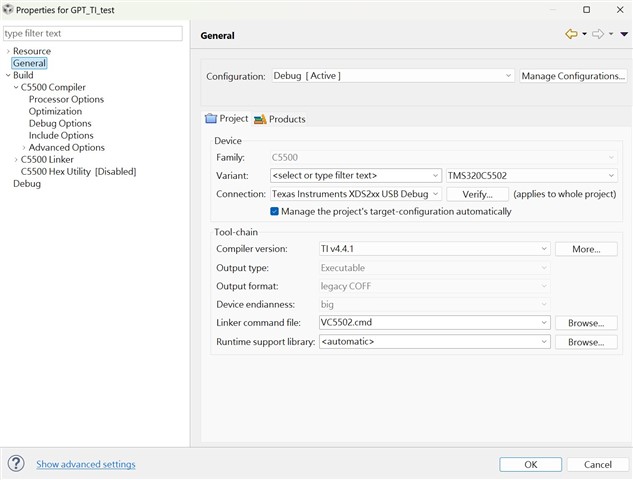
Task: Click the back navigation arrow icon
Action: [571, 34]
